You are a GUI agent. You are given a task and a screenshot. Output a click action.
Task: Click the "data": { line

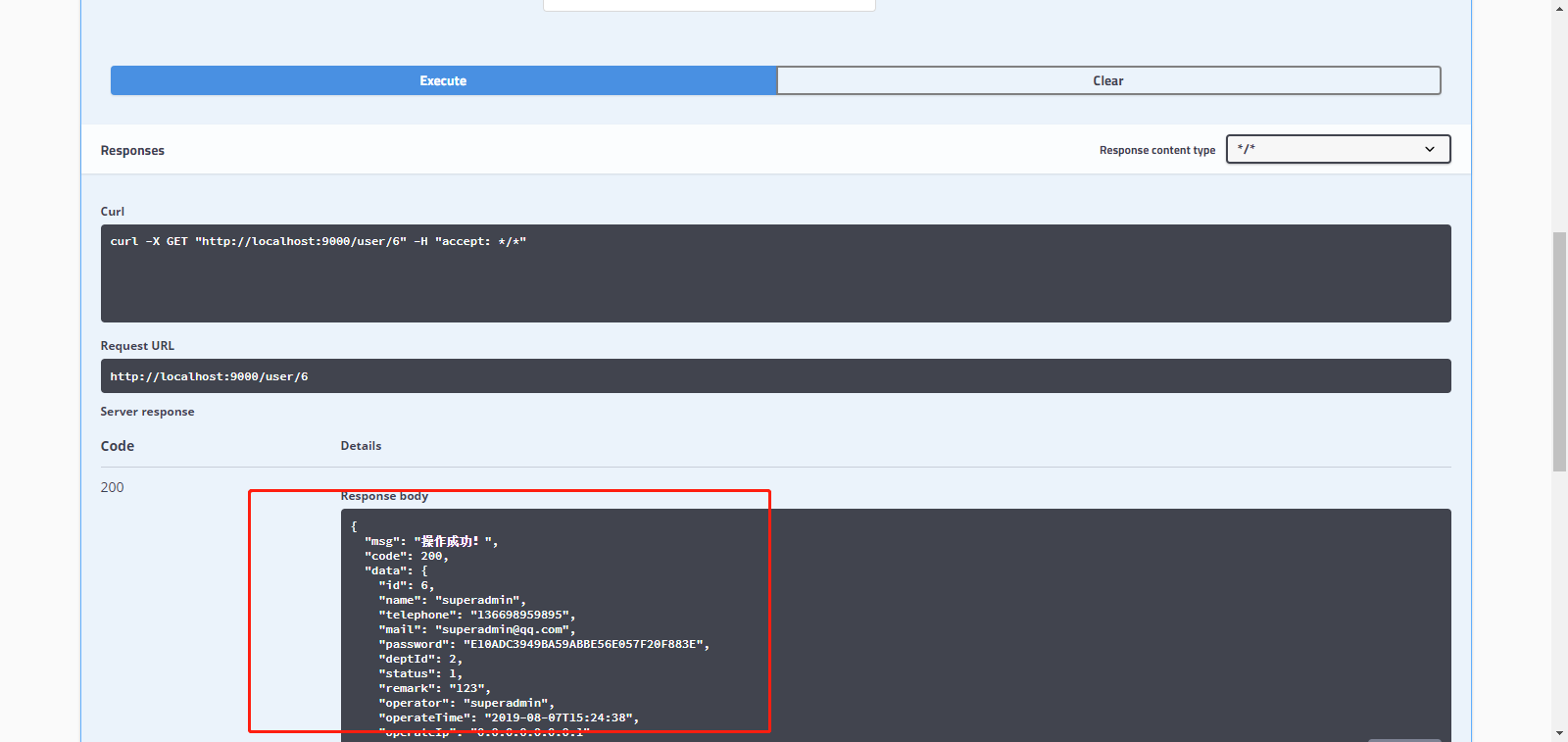tap(396, 570)
